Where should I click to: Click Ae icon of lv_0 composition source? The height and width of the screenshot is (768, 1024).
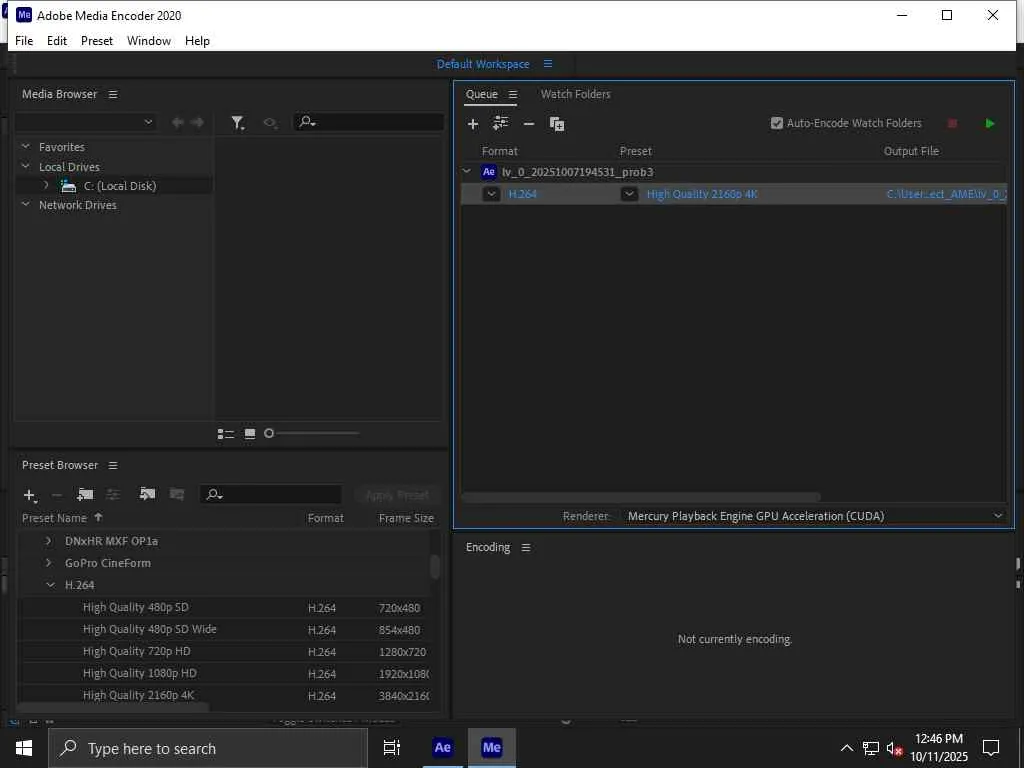point(488,172)
